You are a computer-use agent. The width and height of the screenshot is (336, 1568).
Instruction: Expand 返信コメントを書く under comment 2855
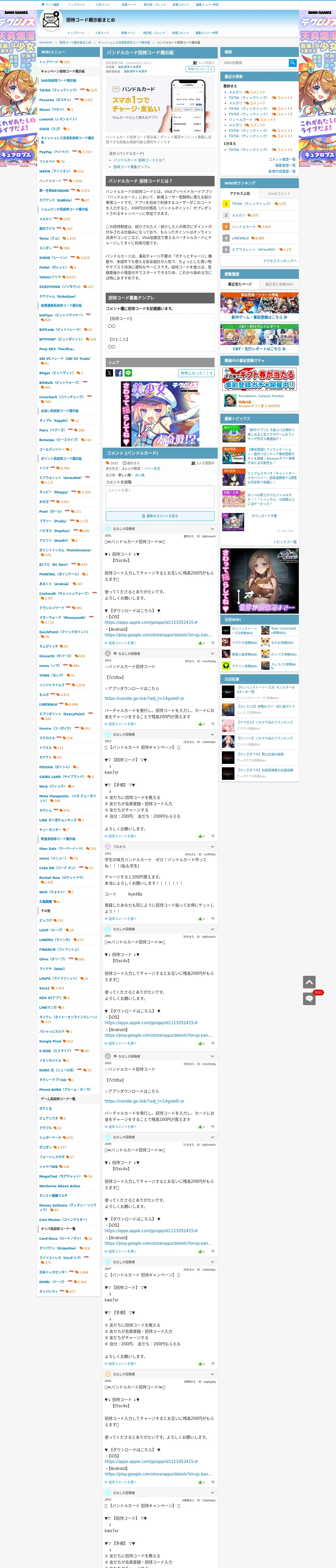click(x=121, y=643)
